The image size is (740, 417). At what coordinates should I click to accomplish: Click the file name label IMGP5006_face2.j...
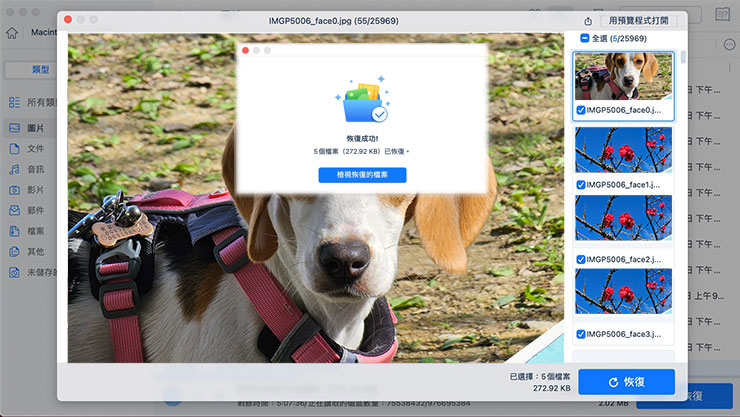[623, 259]
